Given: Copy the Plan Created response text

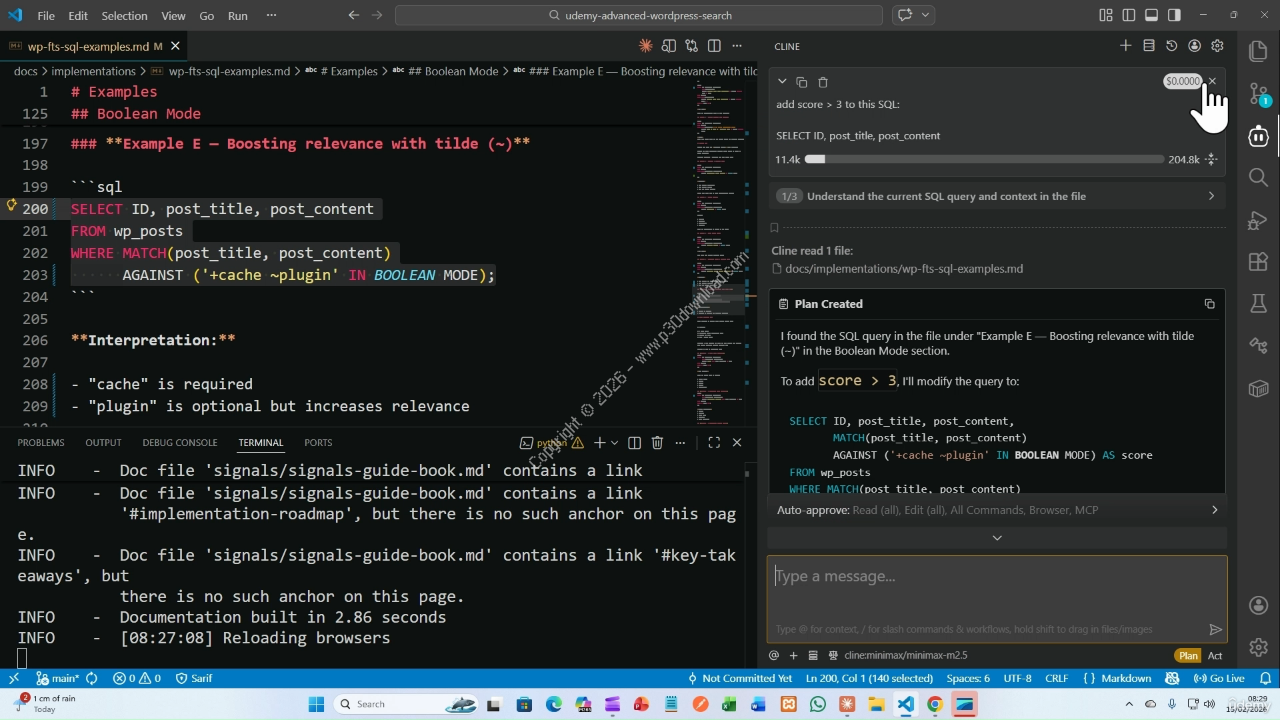Looking at the screenshot, I should click(1209, 304).
